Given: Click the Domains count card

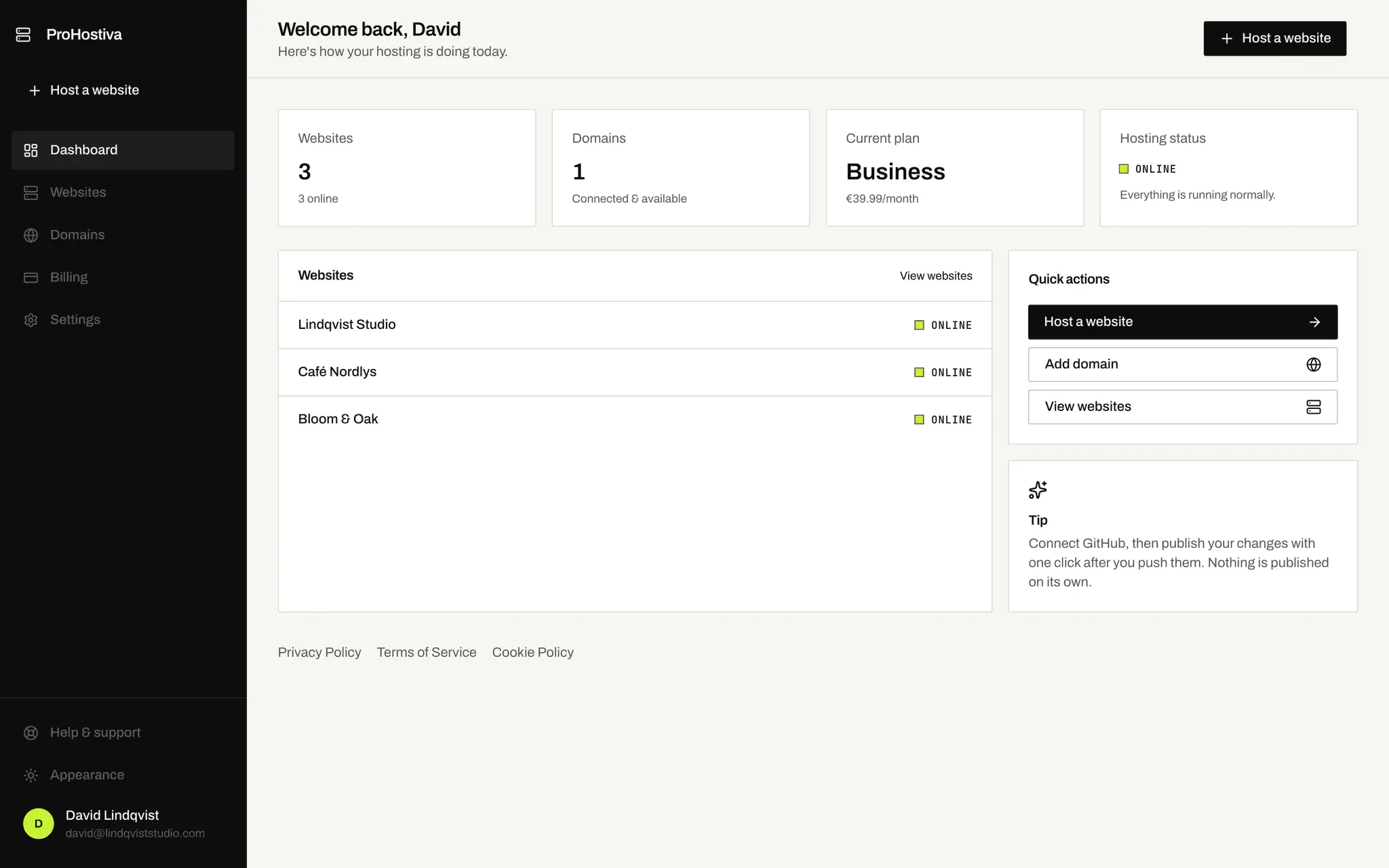Looking at the screenshot, I should [x=680, y=167].
